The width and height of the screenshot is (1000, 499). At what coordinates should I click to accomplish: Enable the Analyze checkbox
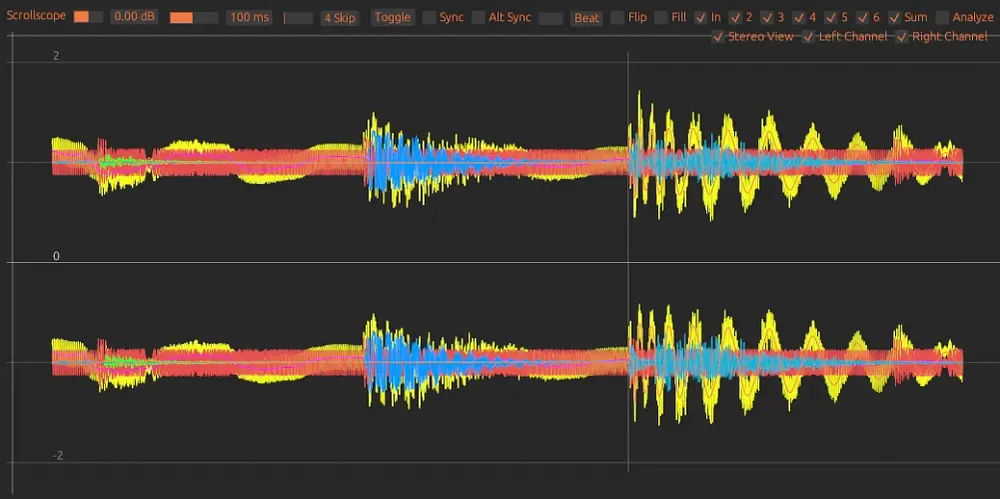(x=943, y=18)
